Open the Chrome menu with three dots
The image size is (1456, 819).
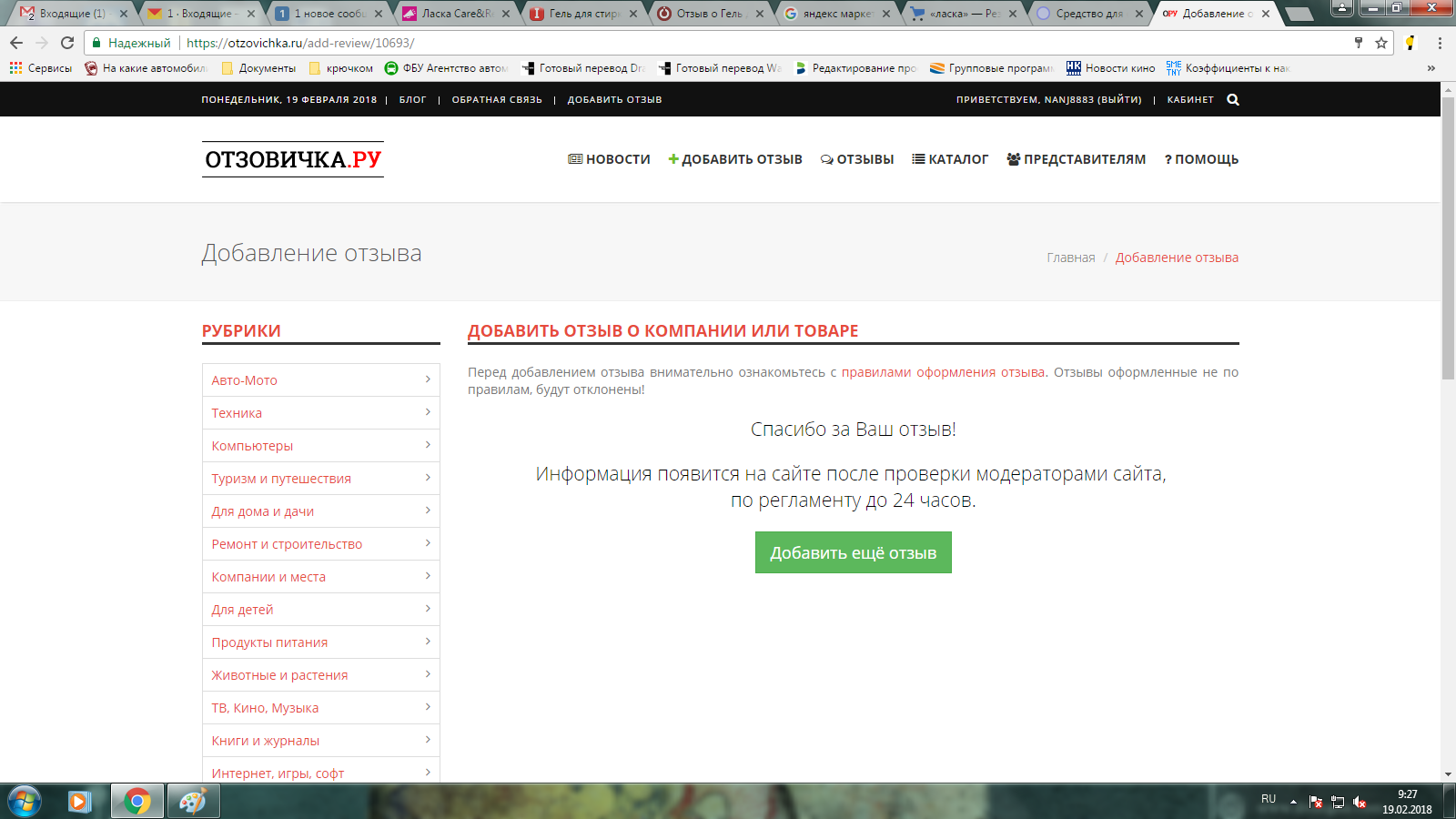[1440, 43]
